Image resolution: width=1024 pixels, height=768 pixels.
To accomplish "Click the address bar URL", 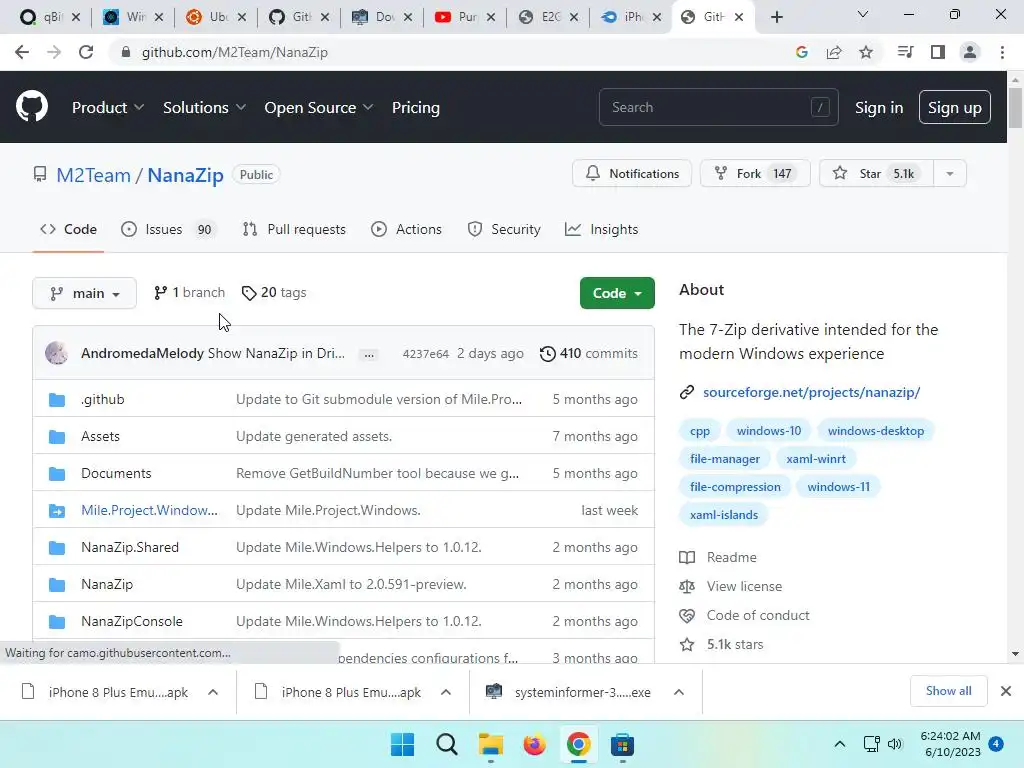I will pos(234,52).
